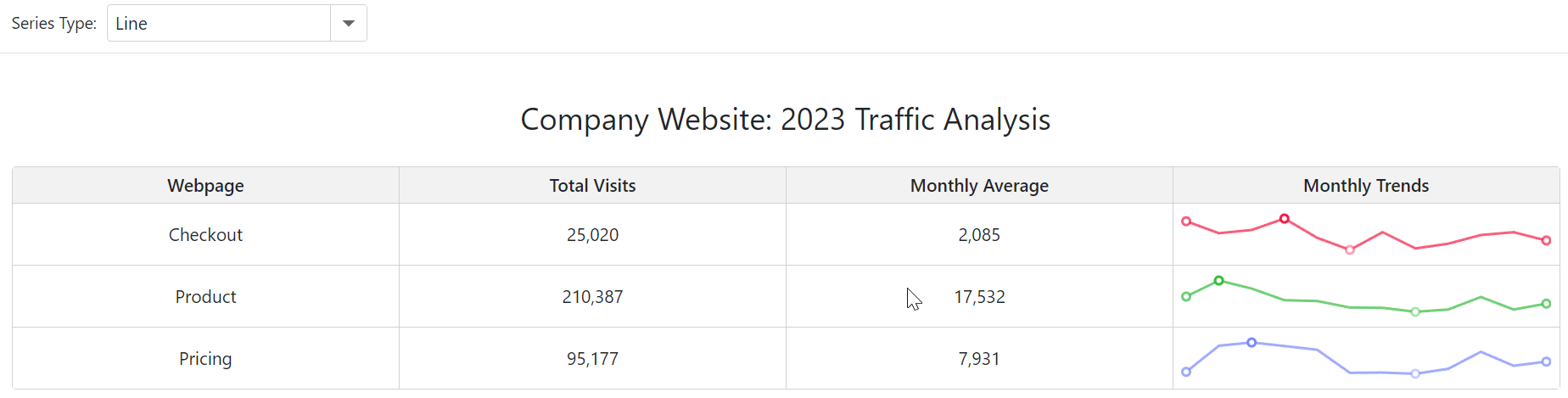Click the red Checkout sparkline peak marker
1568x398 pixels.
1285,219
